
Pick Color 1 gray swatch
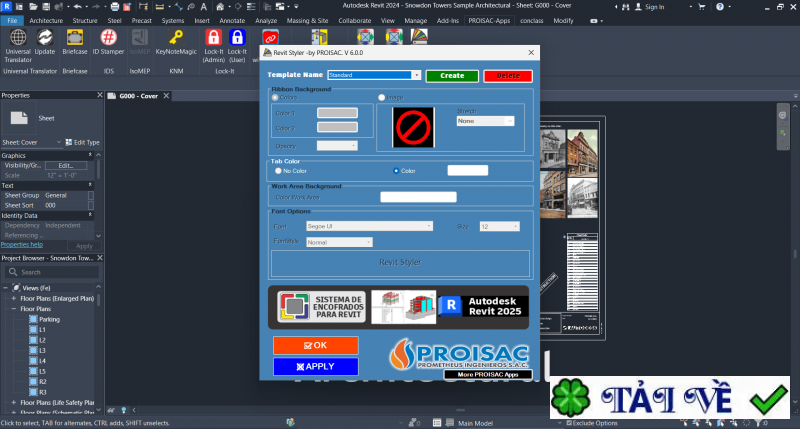pos(337,113)
